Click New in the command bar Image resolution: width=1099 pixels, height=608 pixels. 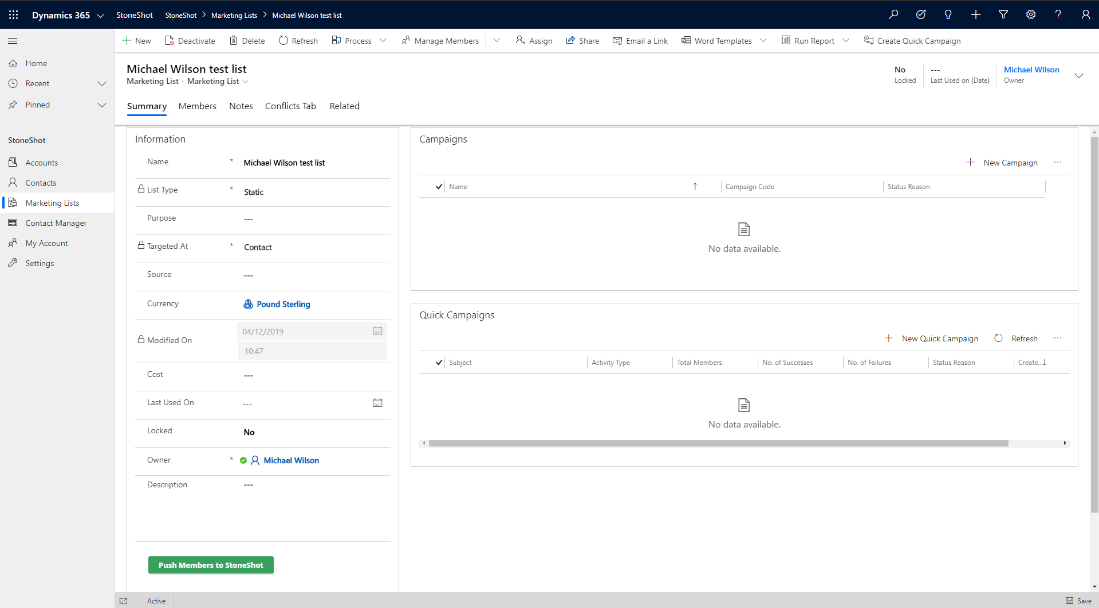(137, 41)
